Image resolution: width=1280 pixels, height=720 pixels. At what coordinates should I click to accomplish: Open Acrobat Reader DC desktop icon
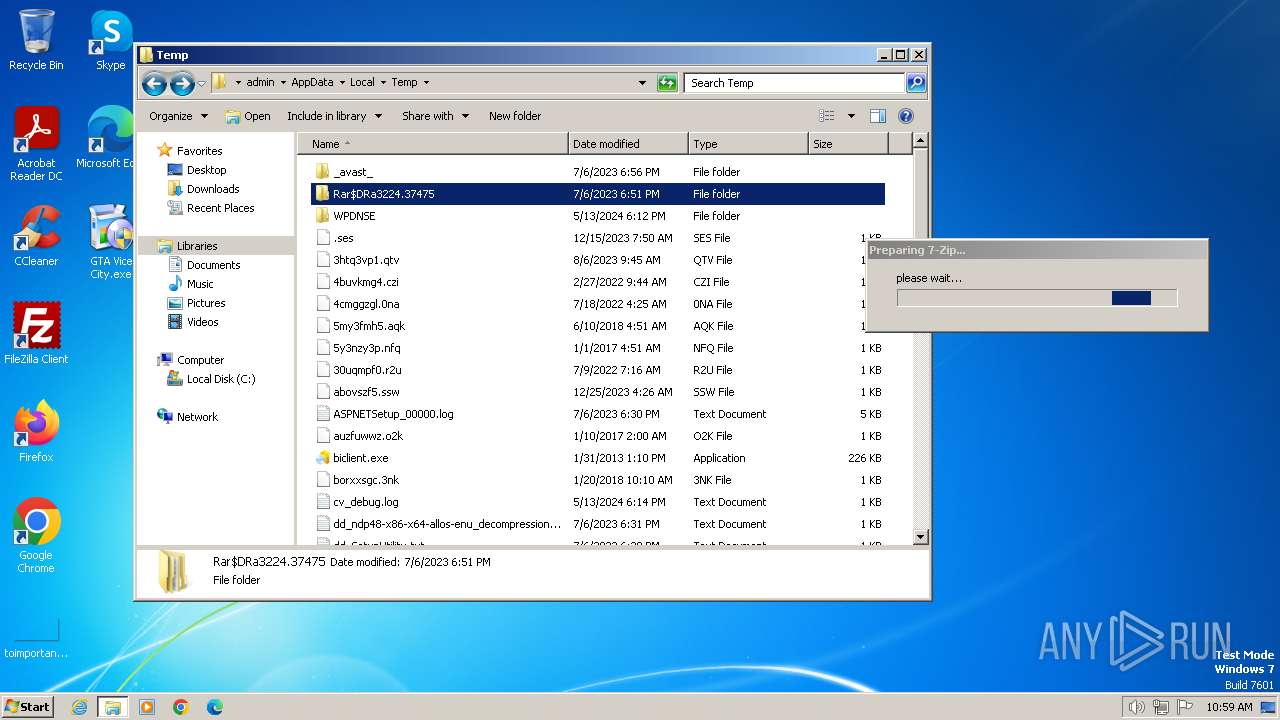[x=36, y=143]
